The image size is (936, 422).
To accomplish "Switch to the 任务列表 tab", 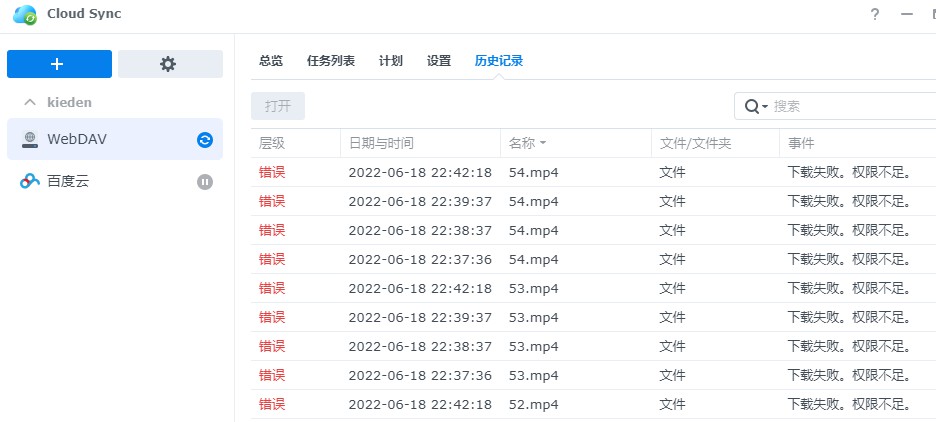I will tap(331, 61).
